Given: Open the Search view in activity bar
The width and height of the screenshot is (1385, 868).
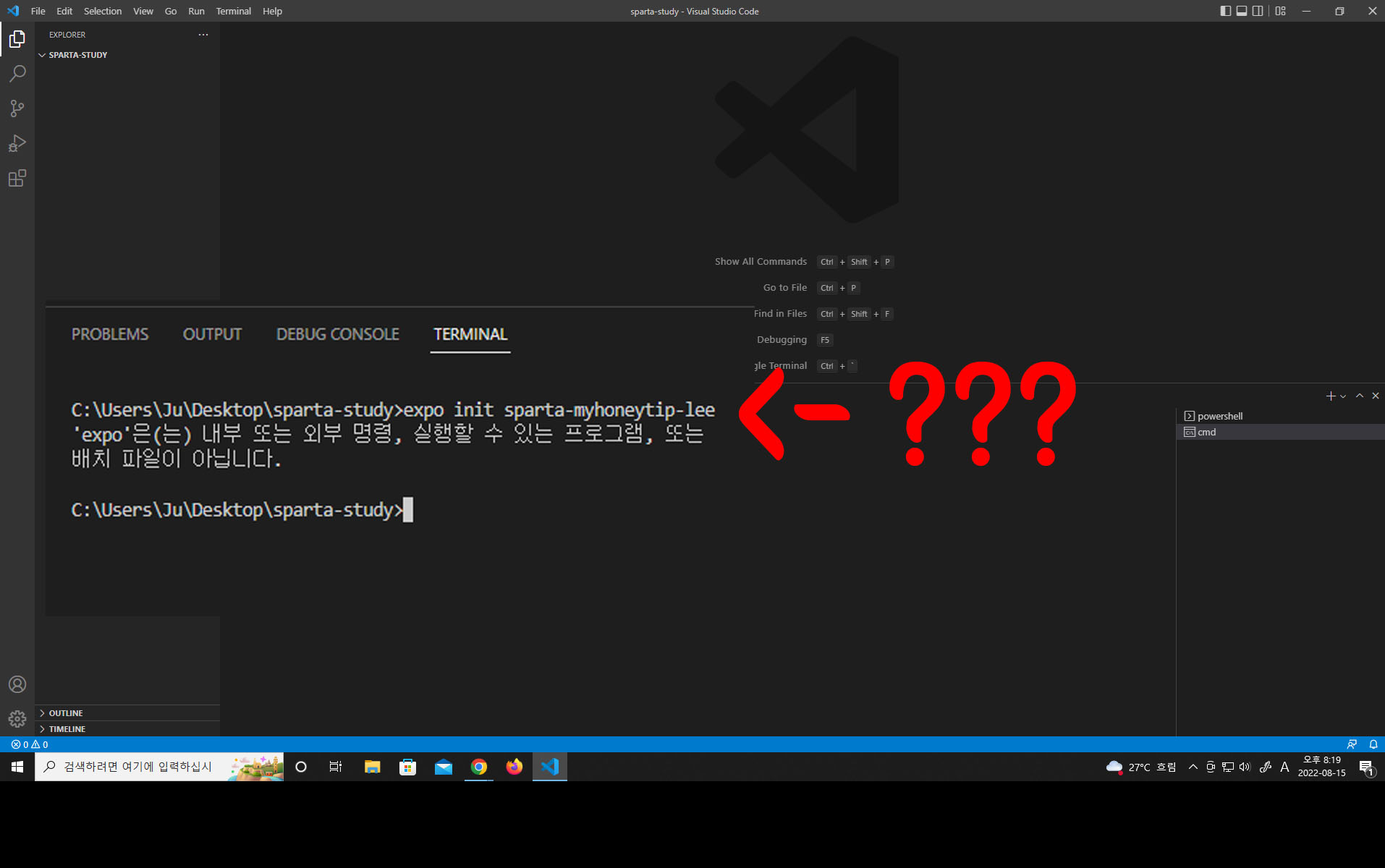Looking at the screenshot, I should pyautogui.click(x=17, y=74).
